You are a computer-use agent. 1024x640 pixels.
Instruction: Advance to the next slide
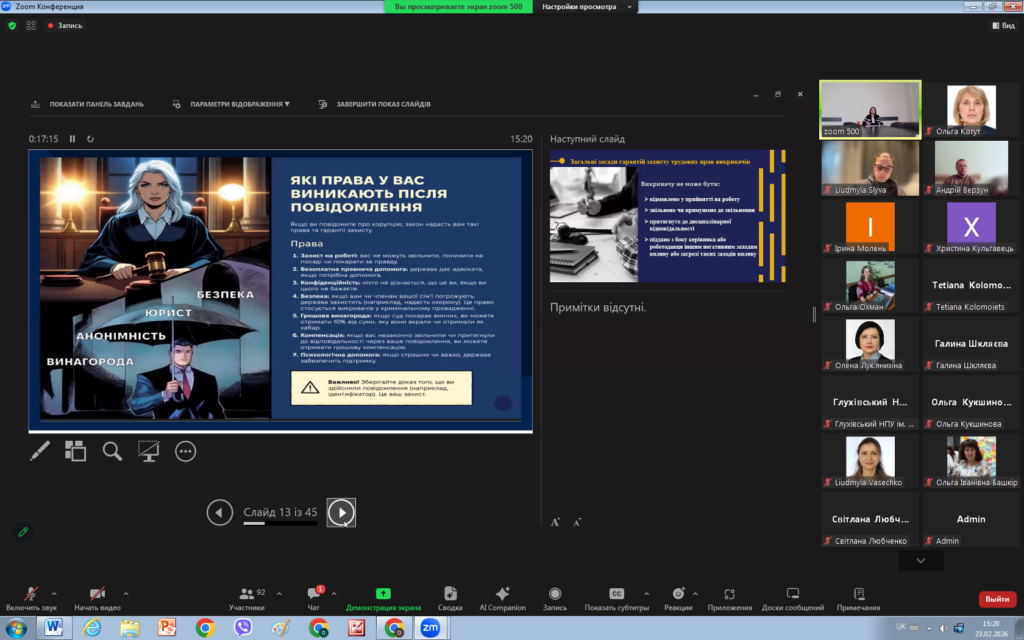point(341,513)
